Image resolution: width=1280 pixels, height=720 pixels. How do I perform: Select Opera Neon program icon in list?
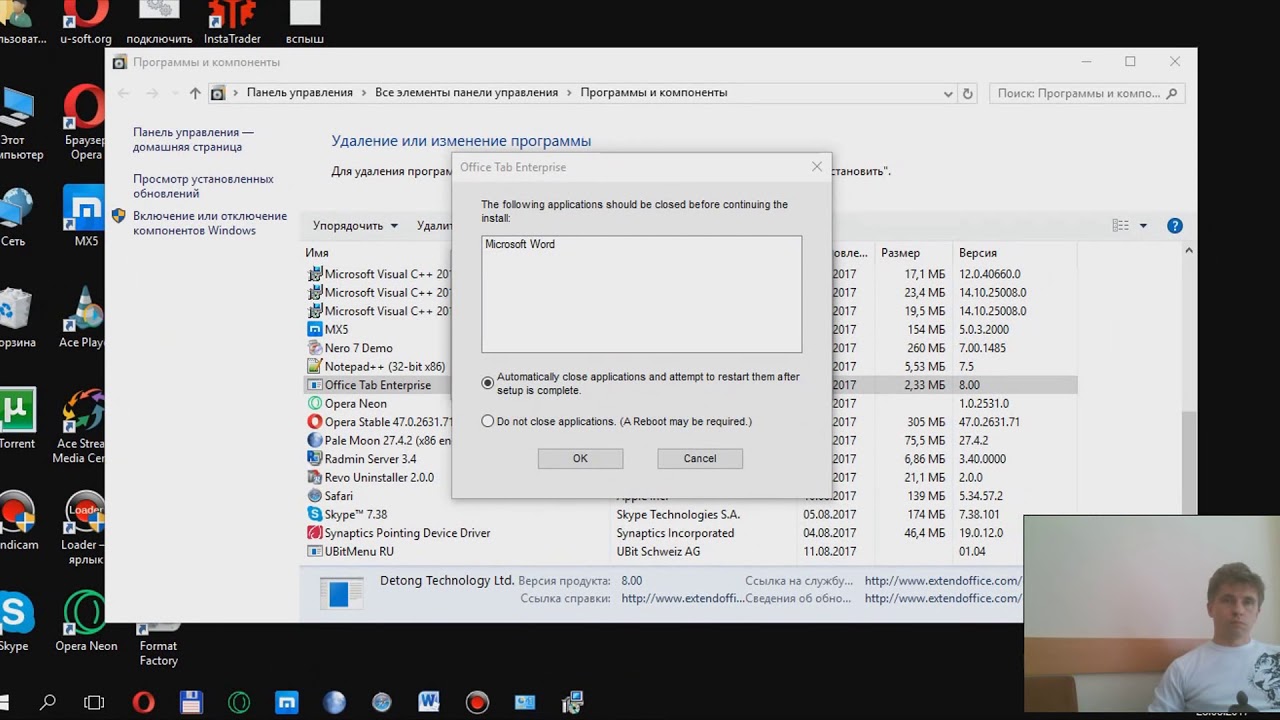[x=315, y=403]
